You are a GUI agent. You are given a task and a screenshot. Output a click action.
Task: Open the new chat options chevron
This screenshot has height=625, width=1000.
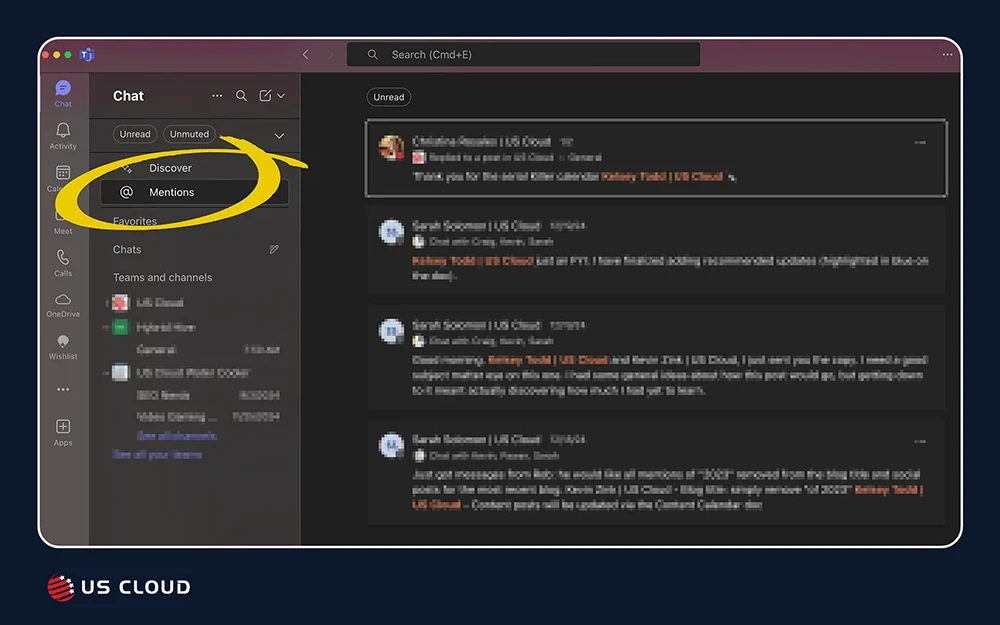pyautogui.click(x=281, y=96)
